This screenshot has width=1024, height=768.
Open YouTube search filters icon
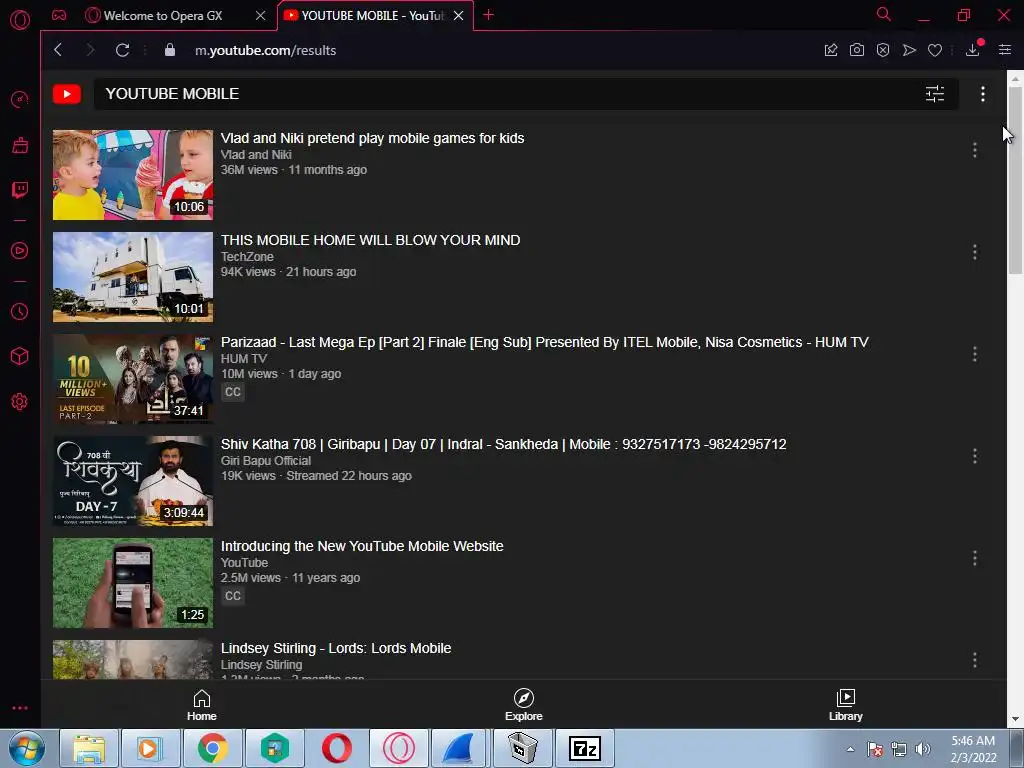[x=935, y=94]
